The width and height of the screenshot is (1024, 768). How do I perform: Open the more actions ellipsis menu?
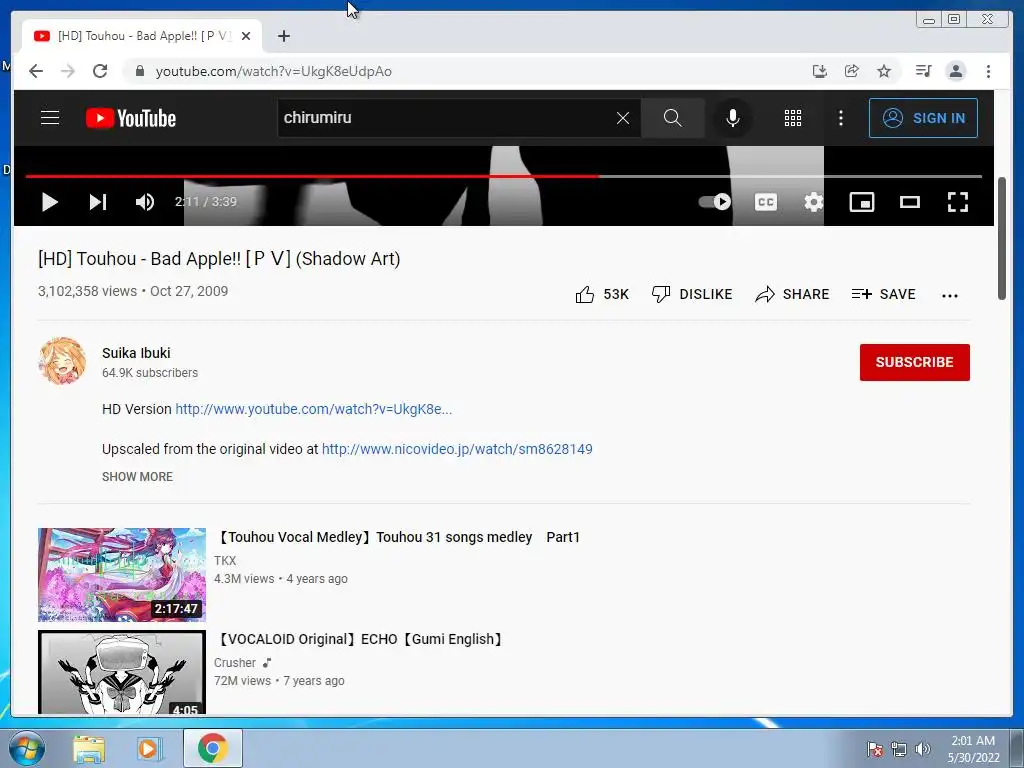[x=950, y=295]
